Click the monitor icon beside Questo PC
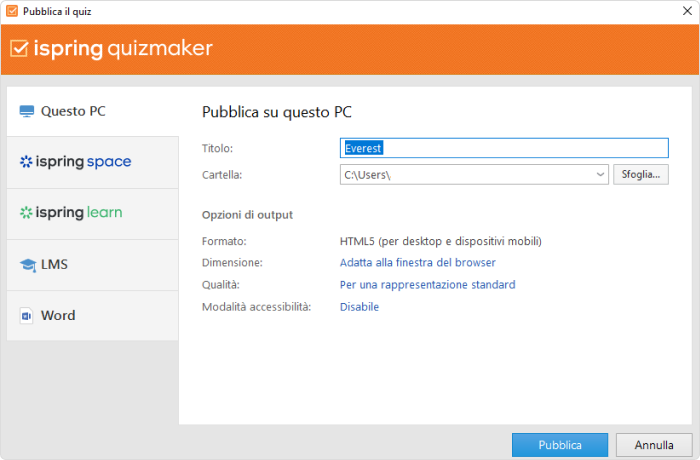 pos(27,111)
